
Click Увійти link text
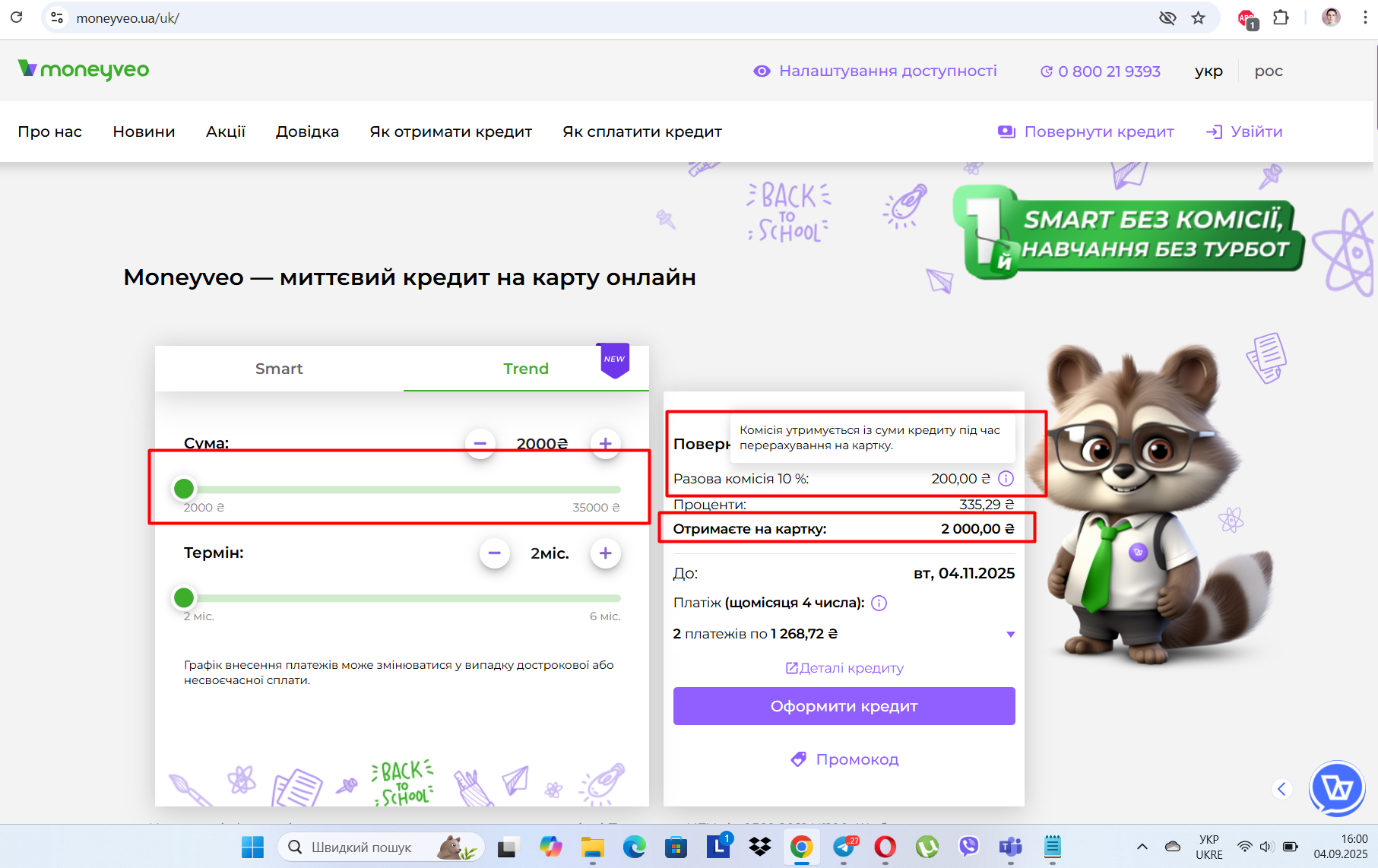point(1256,131)
